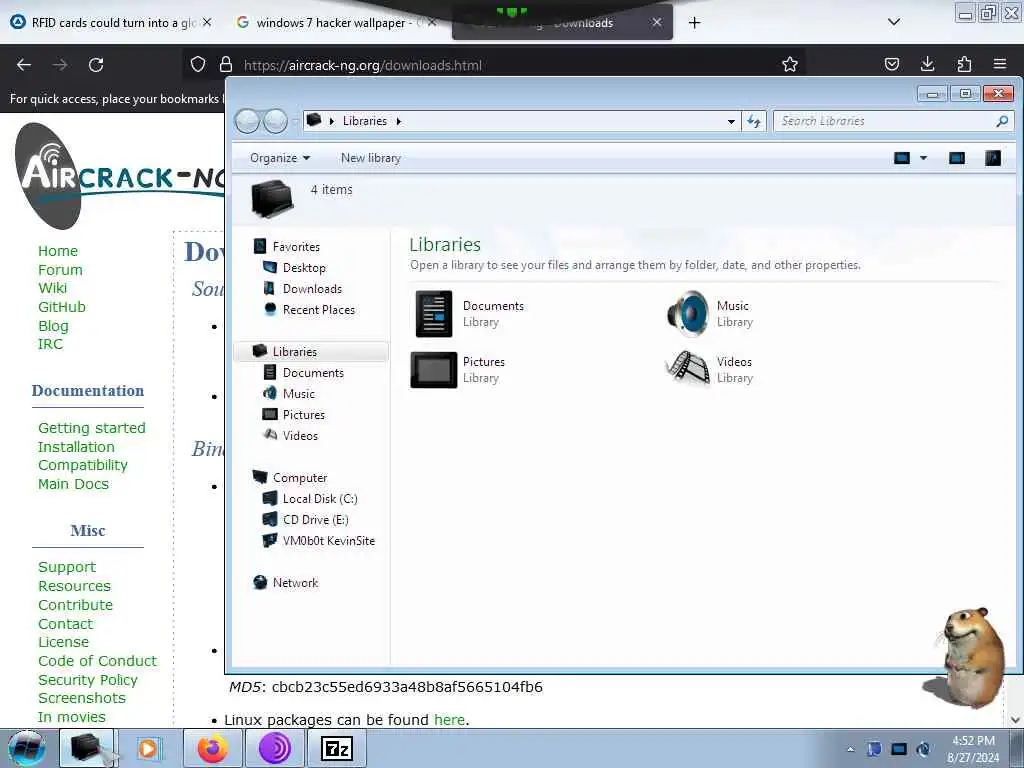
Task: Change your view icon in Explorer toolbar
Action: pos(902,158)
